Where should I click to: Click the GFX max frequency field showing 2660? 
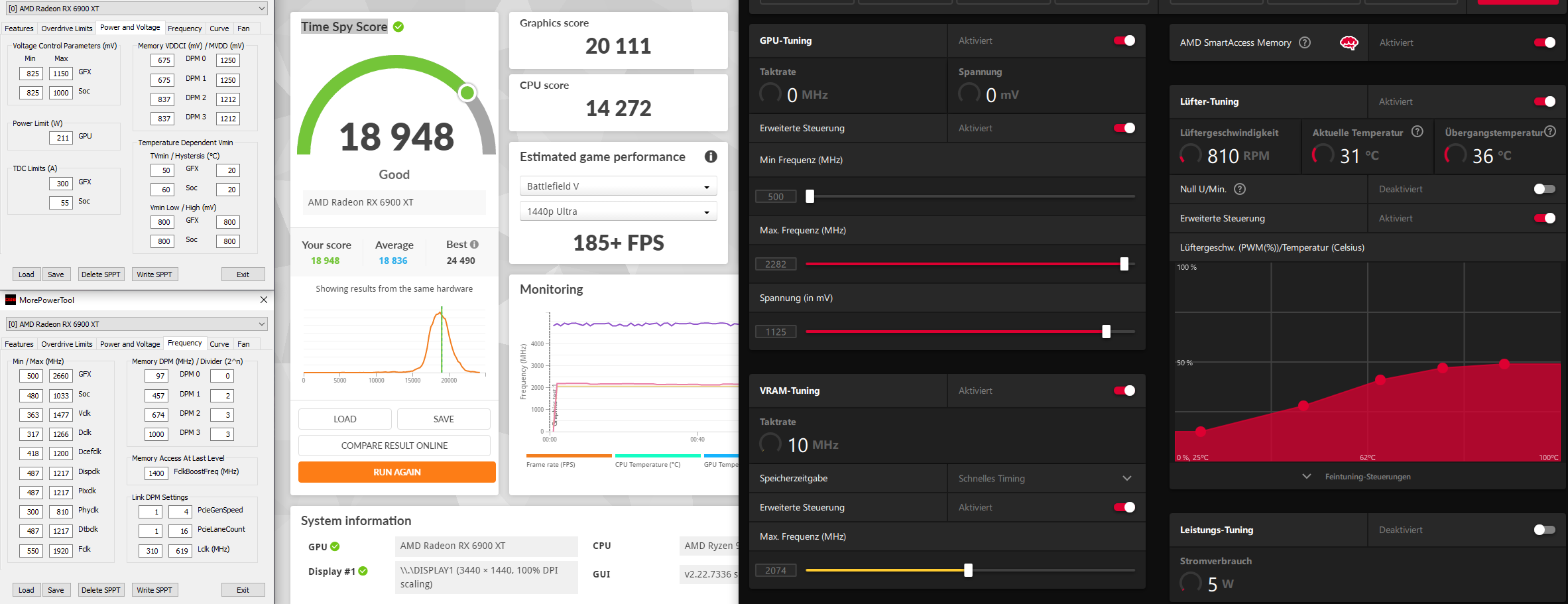click(x=61, y=376)
